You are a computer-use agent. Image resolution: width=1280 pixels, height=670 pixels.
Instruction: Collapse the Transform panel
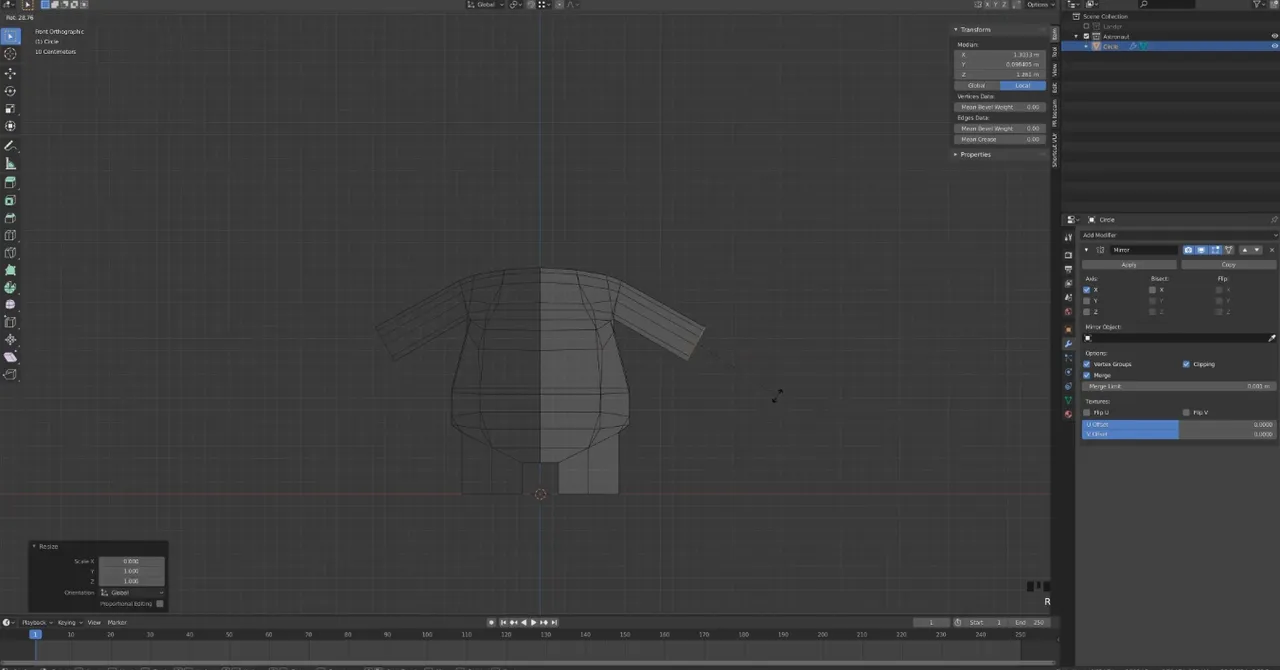coord(956,29)
